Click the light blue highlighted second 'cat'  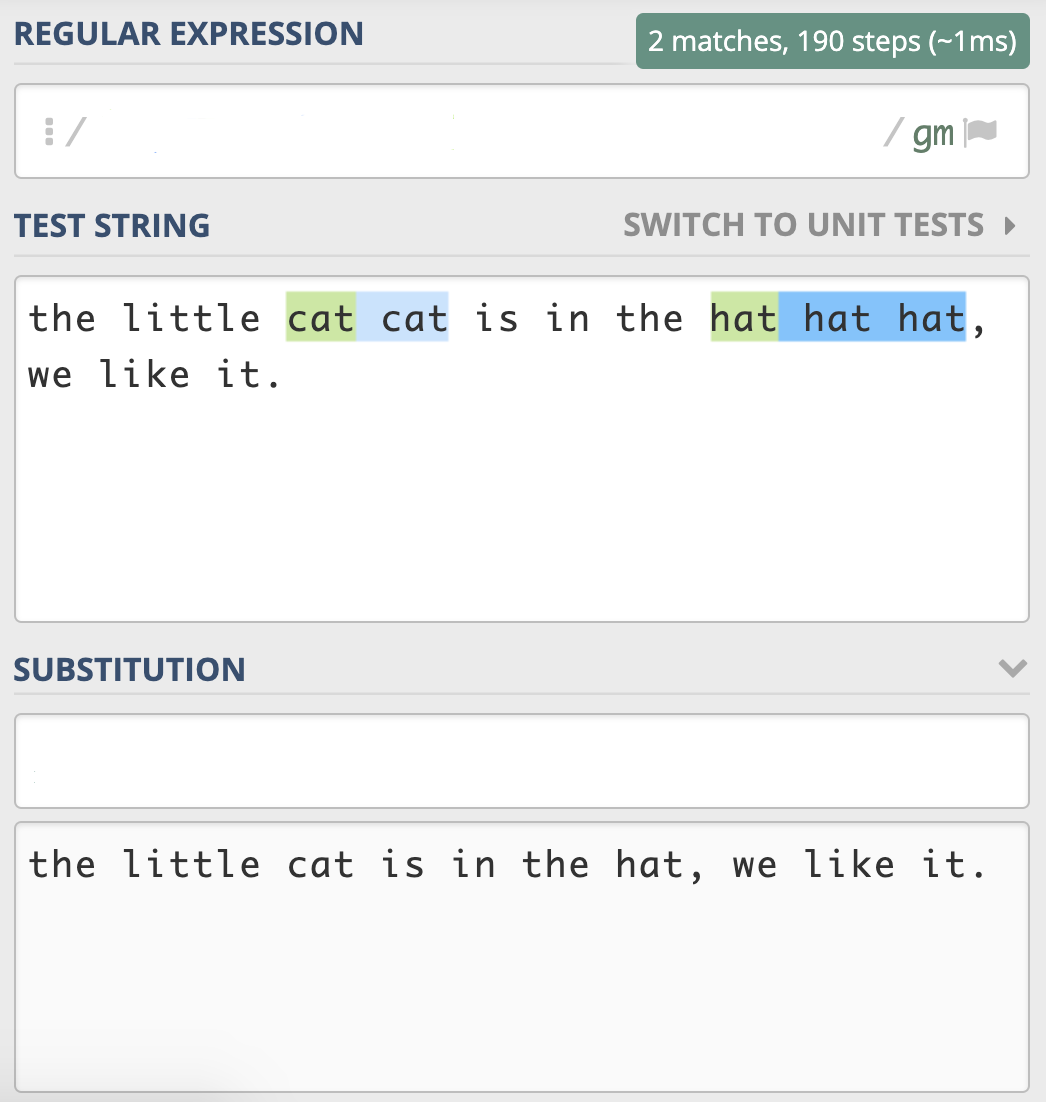click(x=414, y=318)
